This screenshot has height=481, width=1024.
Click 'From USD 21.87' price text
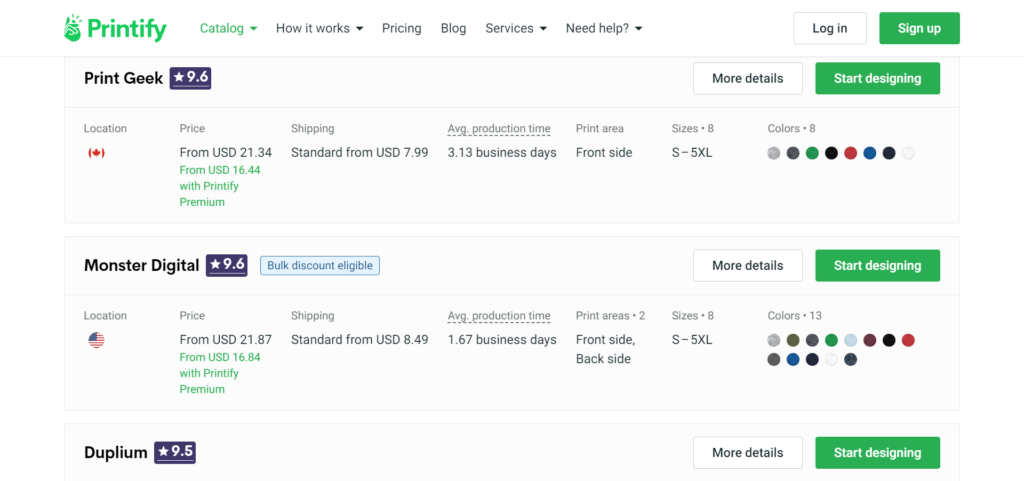coord(226,340)
